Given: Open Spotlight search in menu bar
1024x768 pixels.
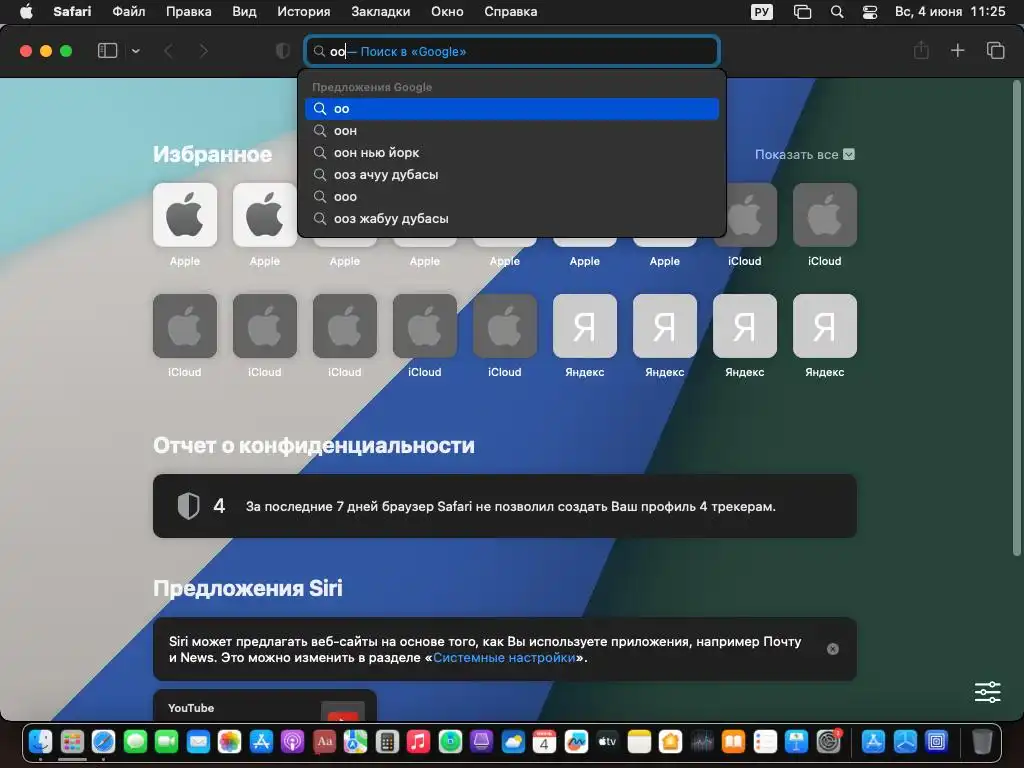Looking at the screenshot, I should [837, 12].
